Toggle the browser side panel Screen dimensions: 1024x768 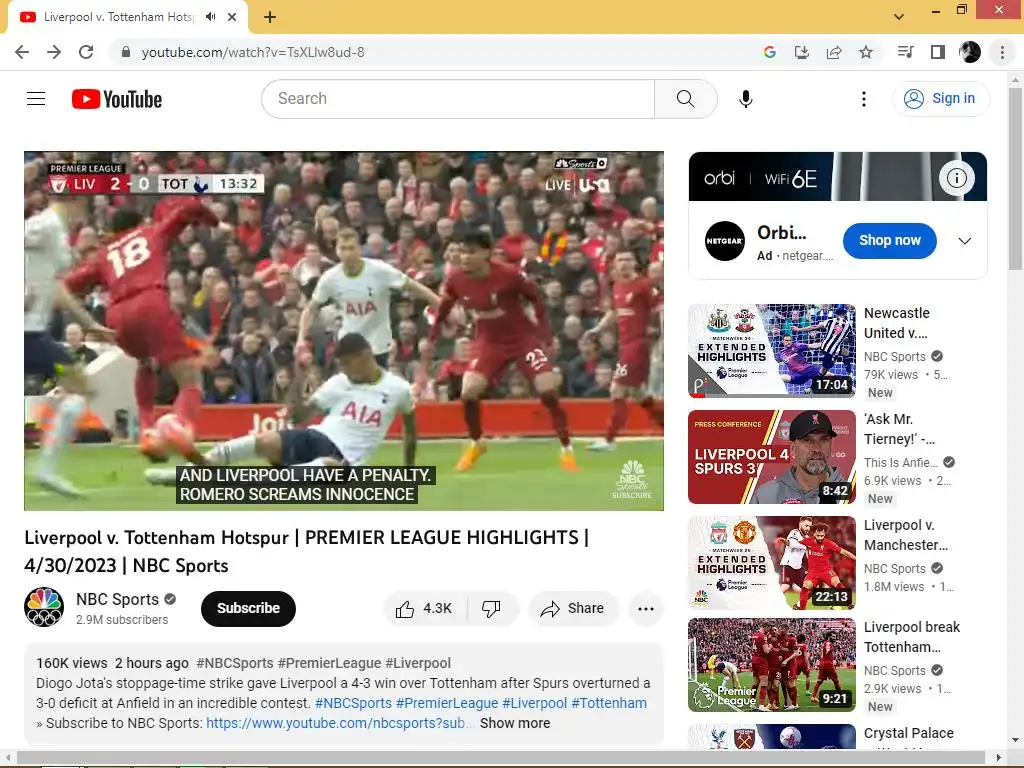[x=938, y=52]
